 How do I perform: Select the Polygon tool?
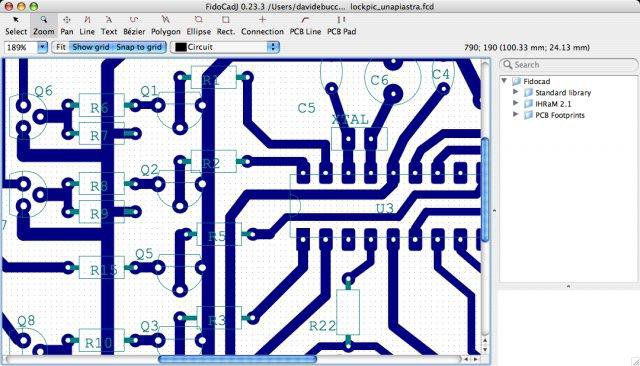coord(165,25)
